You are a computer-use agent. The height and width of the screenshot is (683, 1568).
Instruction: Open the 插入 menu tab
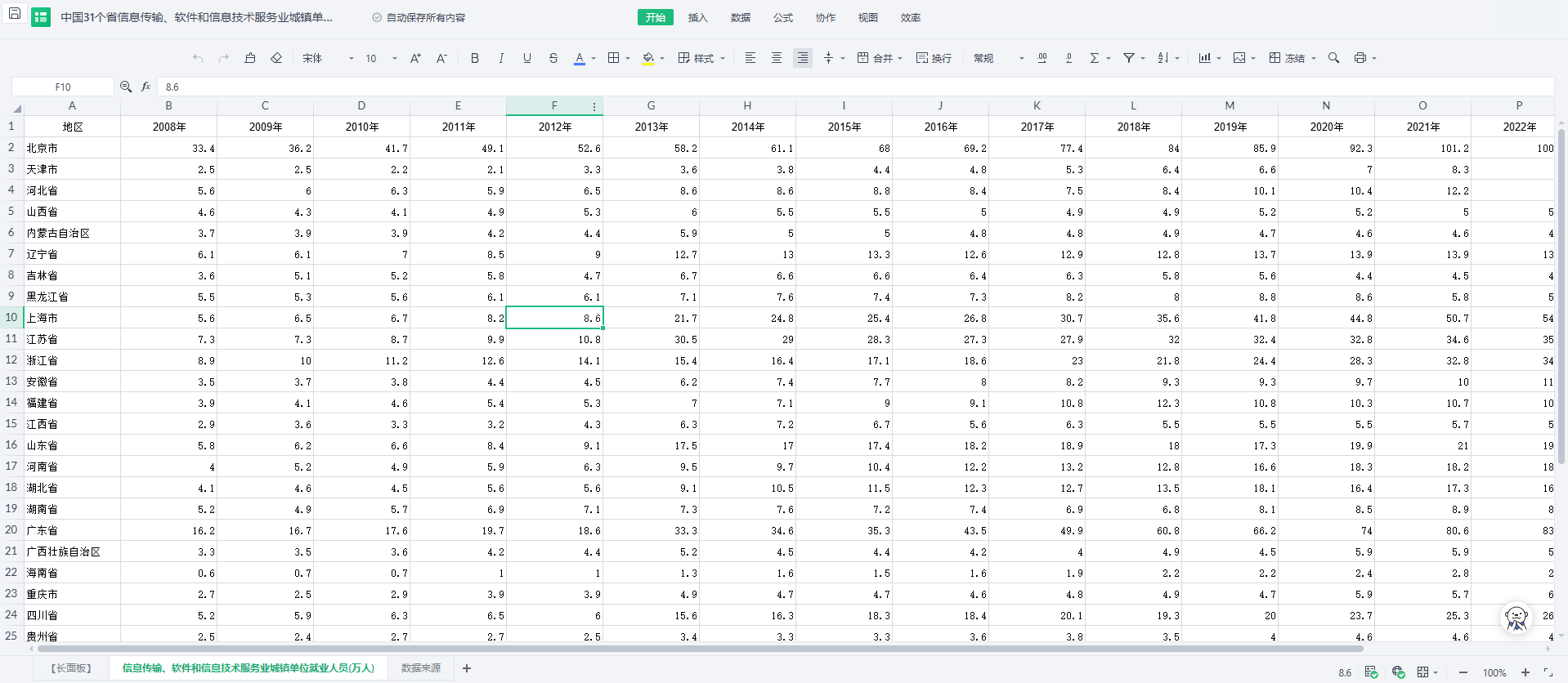[x=697, y=17]
